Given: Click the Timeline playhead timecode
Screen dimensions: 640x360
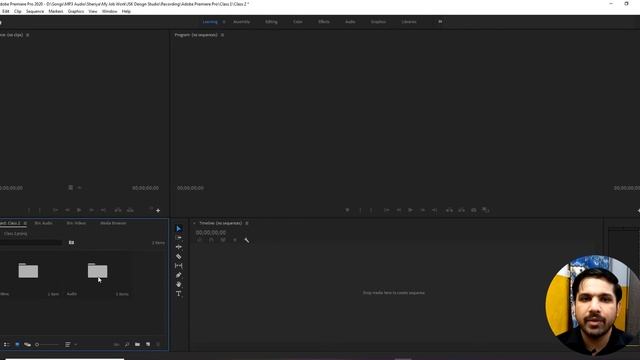Looking at the screenshot, I should point(211,232).
